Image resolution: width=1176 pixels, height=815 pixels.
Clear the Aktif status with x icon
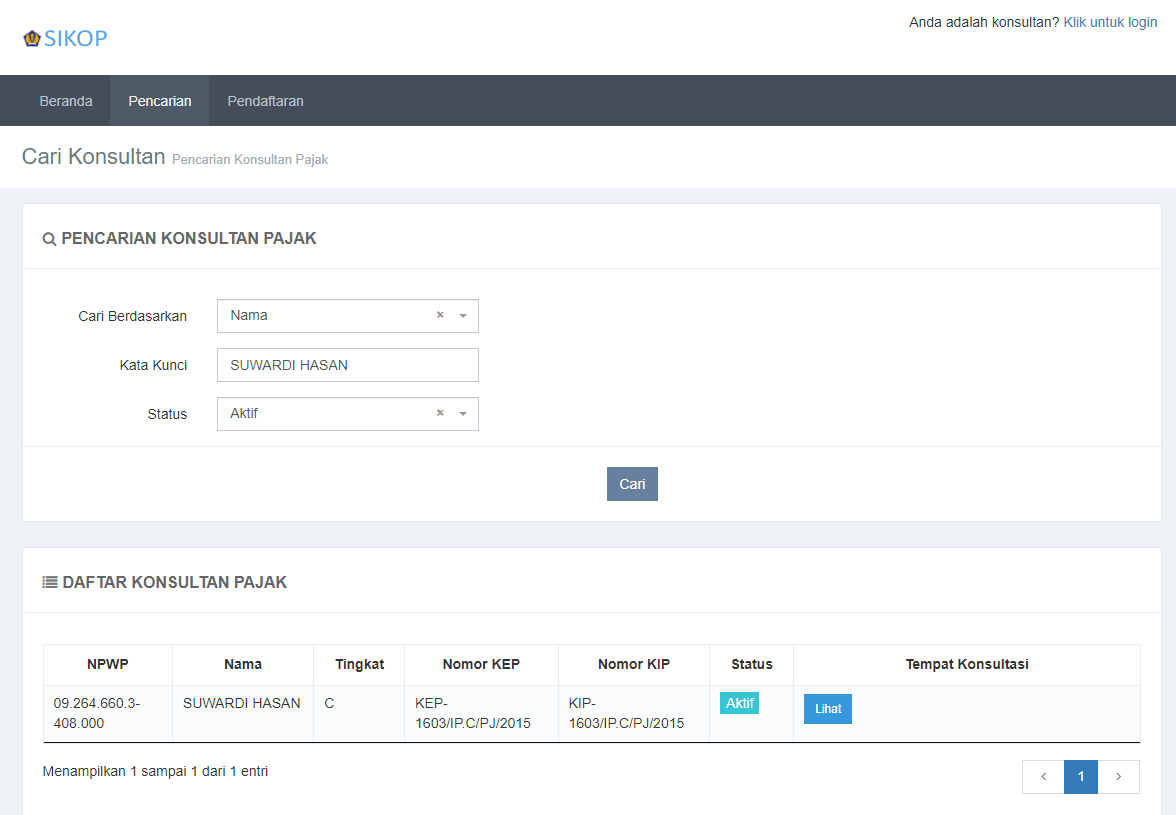coord(440,413)
